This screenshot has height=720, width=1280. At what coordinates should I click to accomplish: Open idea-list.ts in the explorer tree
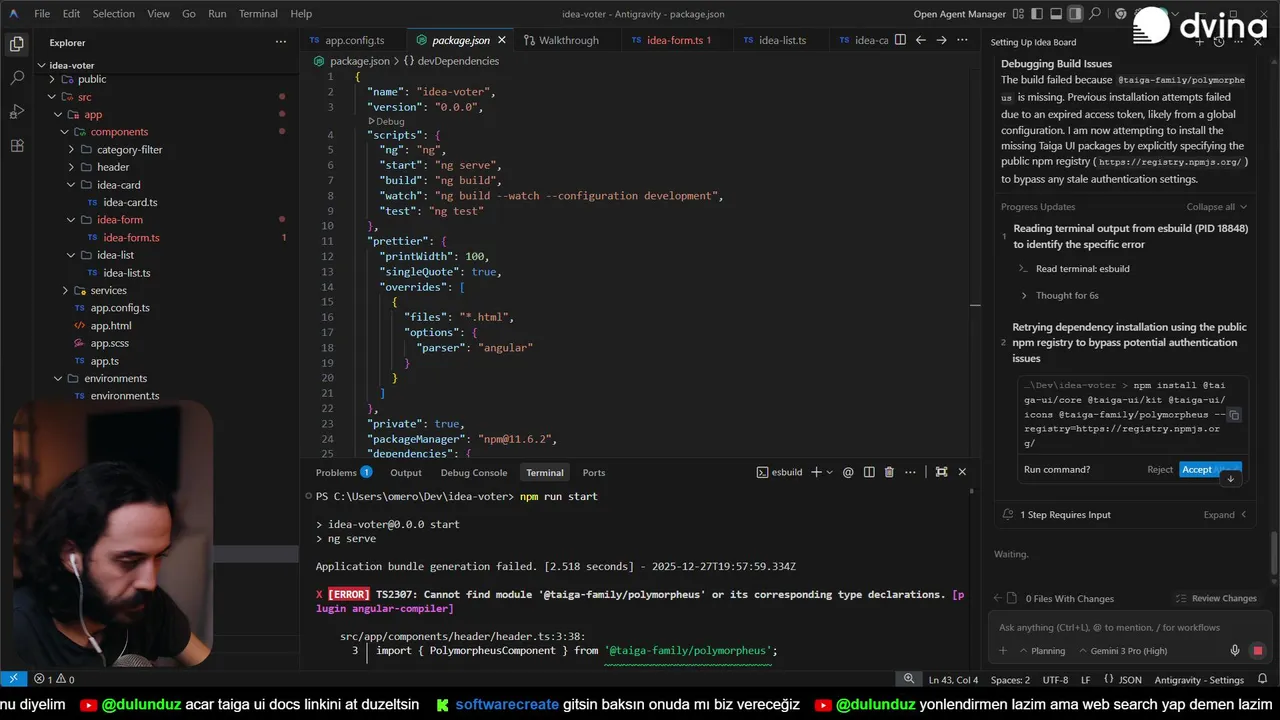pyautogui.click(x=127, y=273)
